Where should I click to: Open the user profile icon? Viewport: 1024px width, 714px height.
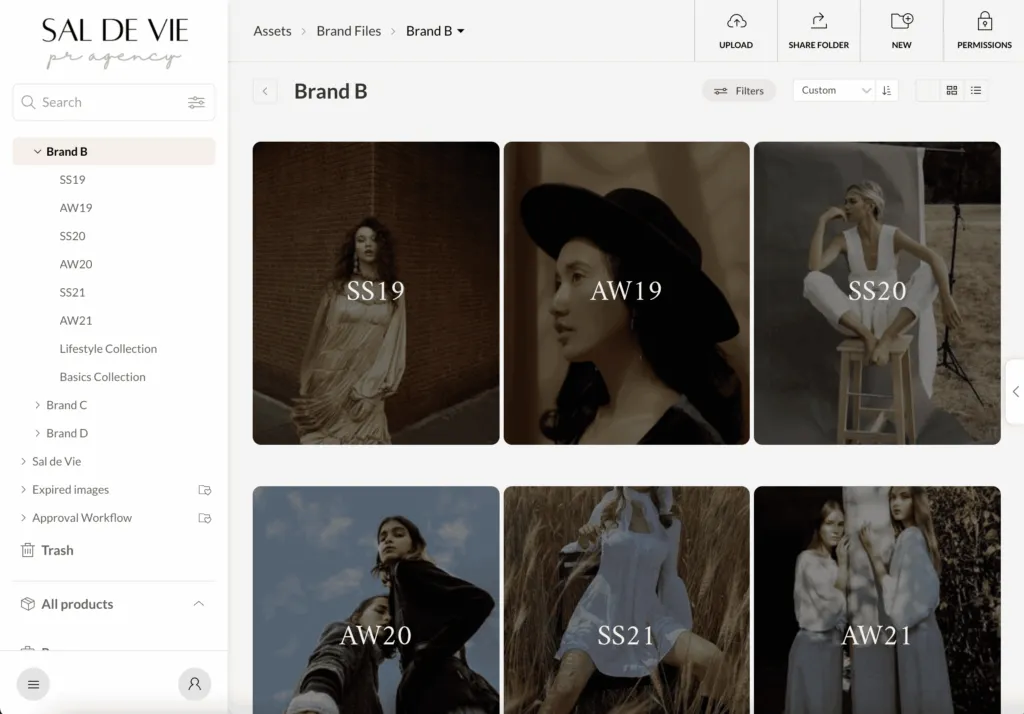[x=195, y=684]
